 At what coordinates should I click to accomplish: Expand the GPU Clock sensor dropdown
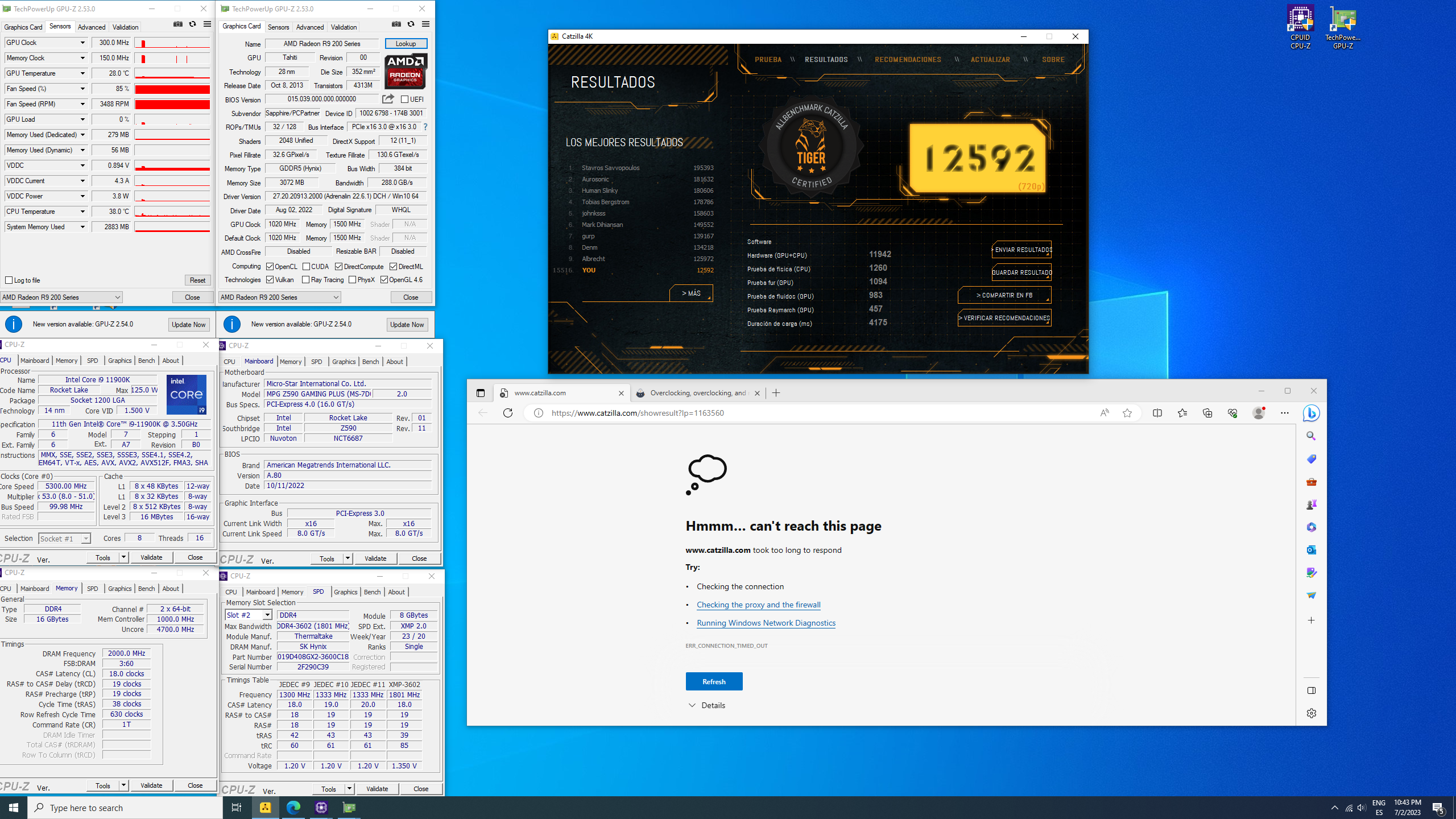click(x=82, y=43)
